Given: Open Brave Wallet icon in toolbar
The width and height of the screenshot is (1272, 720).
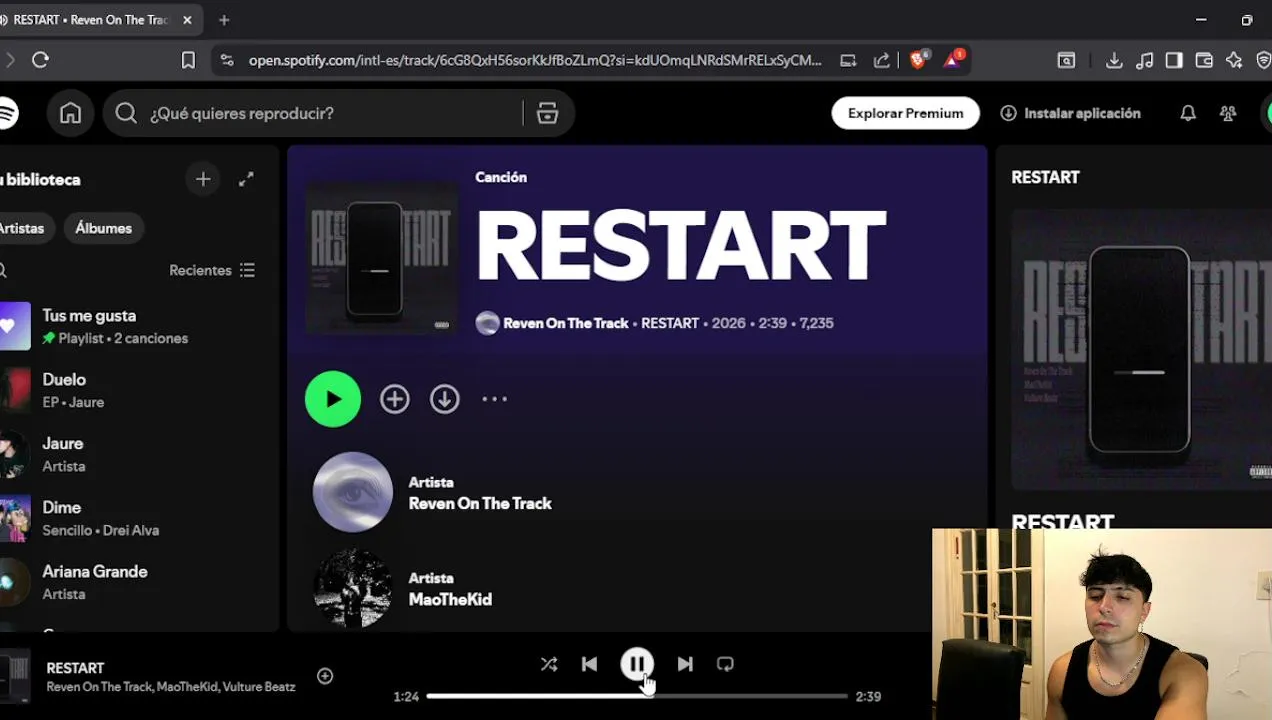Looking at the screenshot, I should pyautogui.click(x=1204, y=60).
